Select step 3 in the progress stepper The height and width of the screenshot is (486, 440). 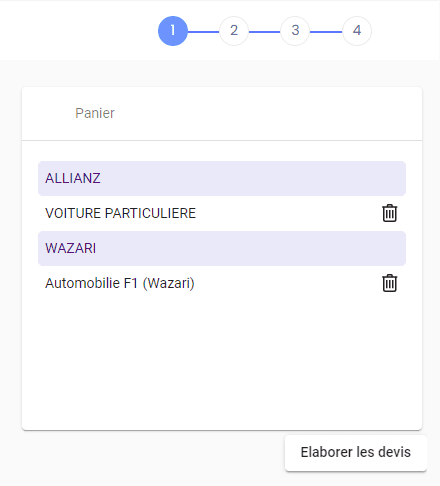(295, 31)
